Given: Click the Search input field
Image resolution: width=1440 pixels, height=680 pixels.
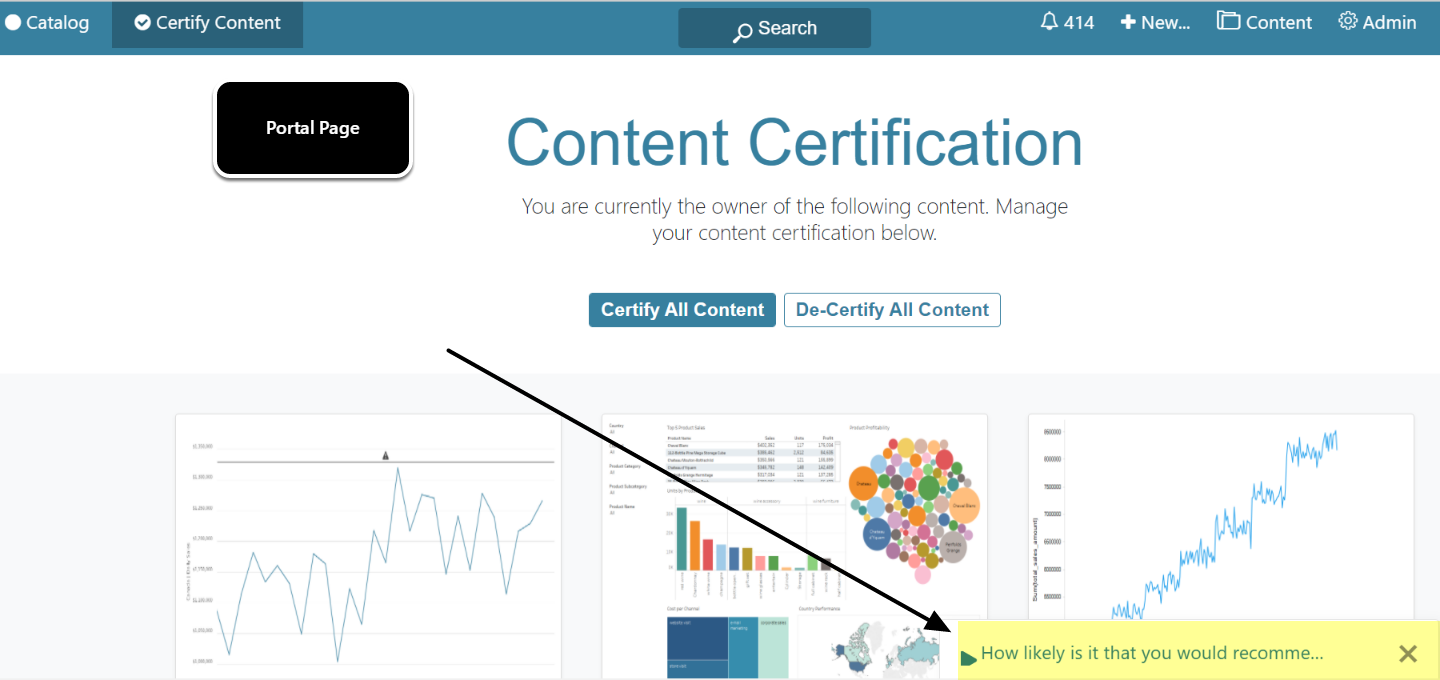Looking at the screenshot, I should coord(790,28).
